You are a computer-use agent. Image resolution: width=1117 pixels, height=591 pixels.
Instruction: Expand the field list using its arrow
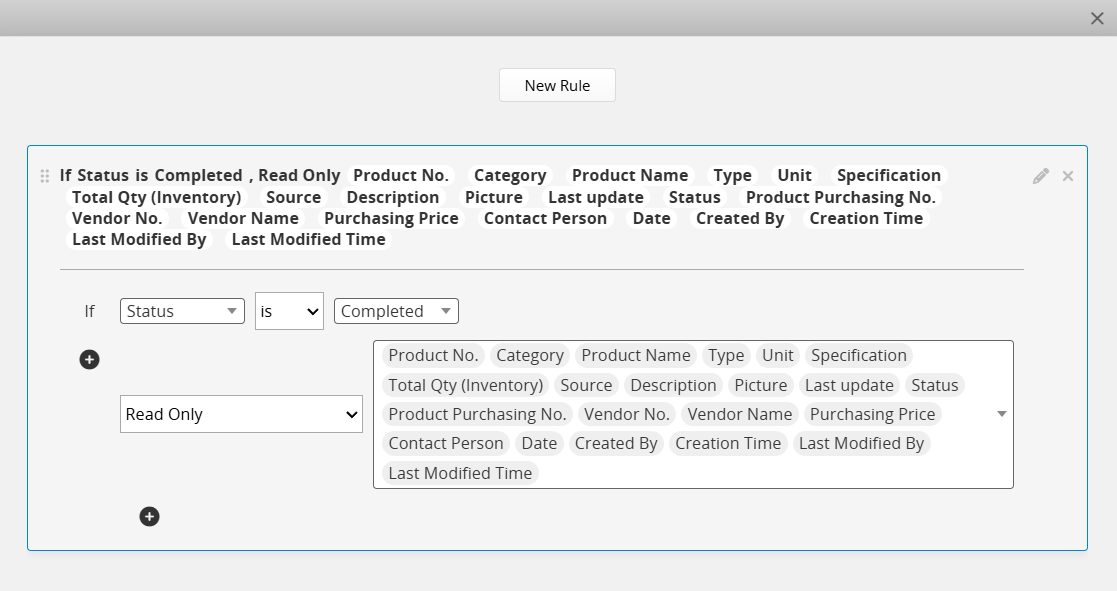click(1001, 414)
